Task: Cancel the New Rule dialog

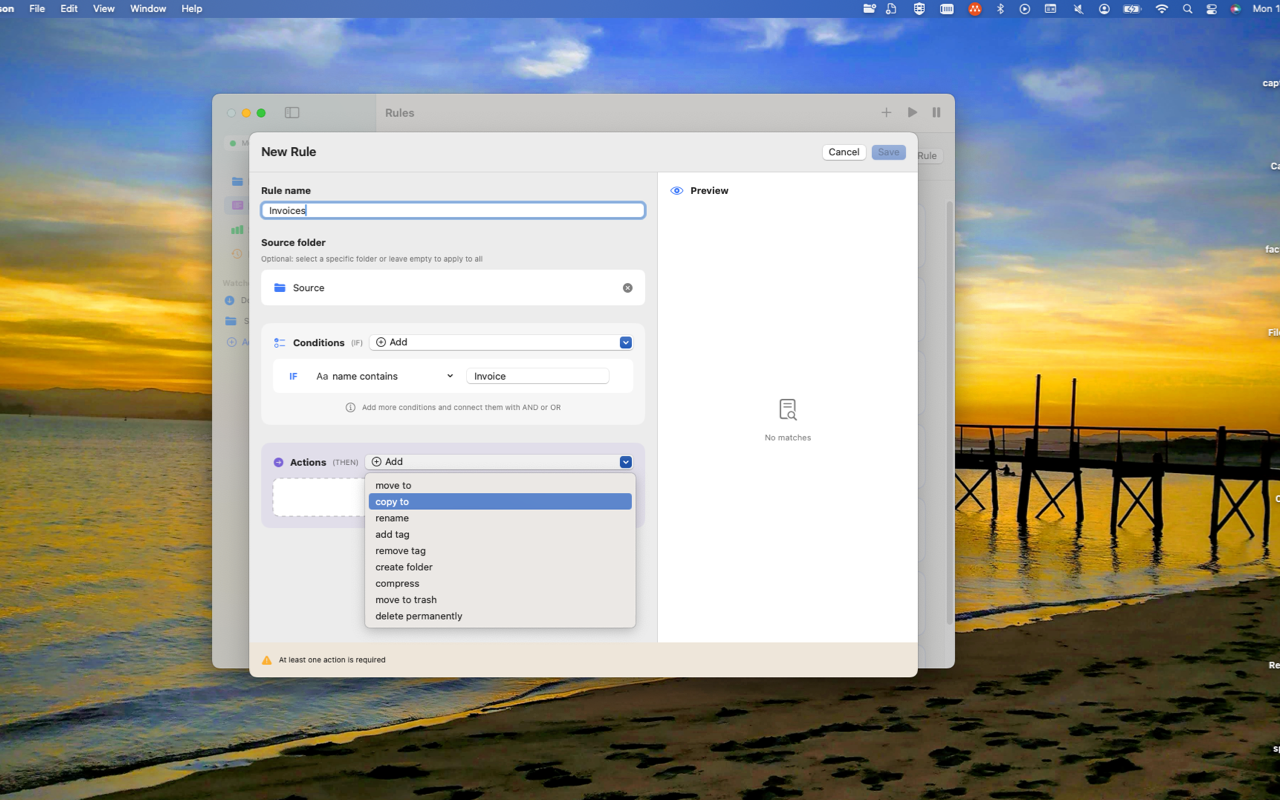Action: tap(843, 151)
